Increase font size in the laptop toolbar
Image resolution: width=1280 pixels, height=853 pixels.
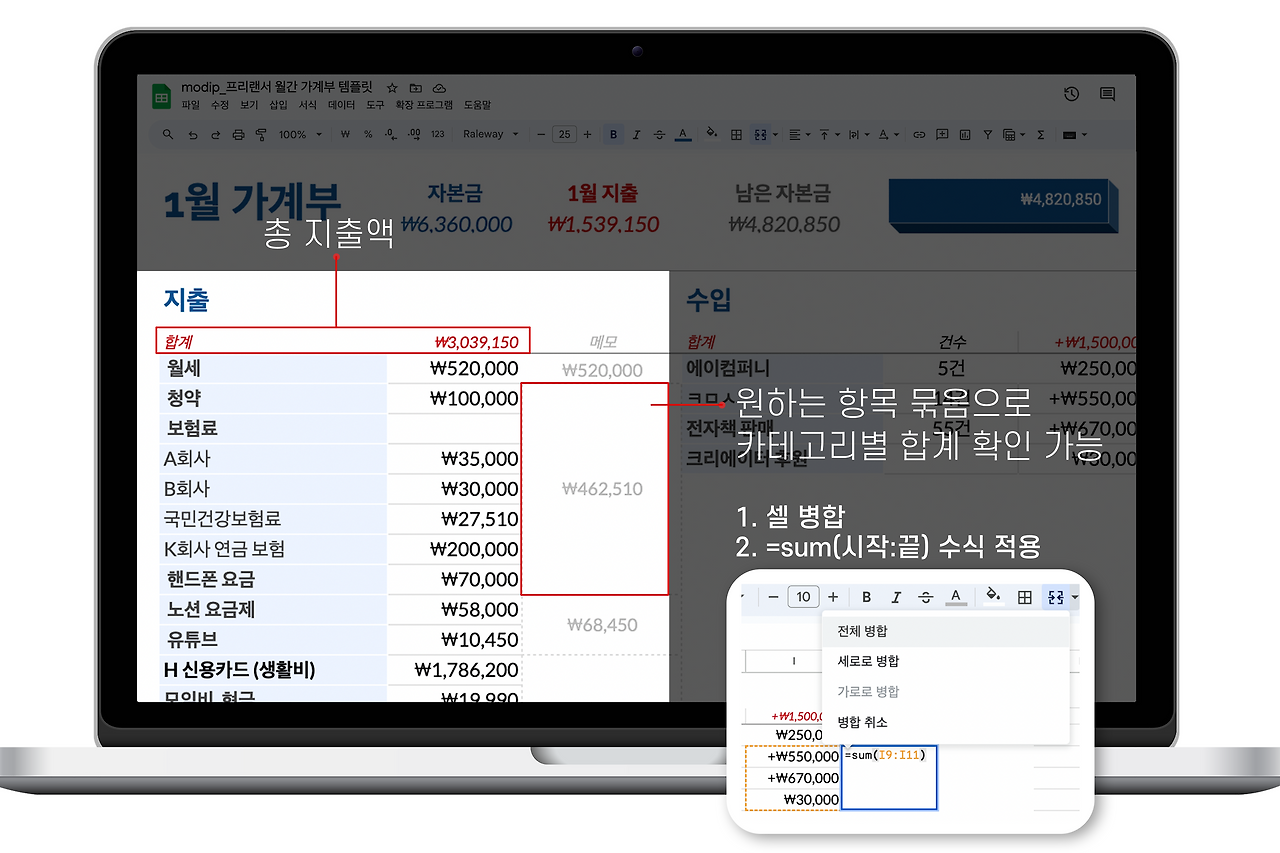tap(587, 134)
